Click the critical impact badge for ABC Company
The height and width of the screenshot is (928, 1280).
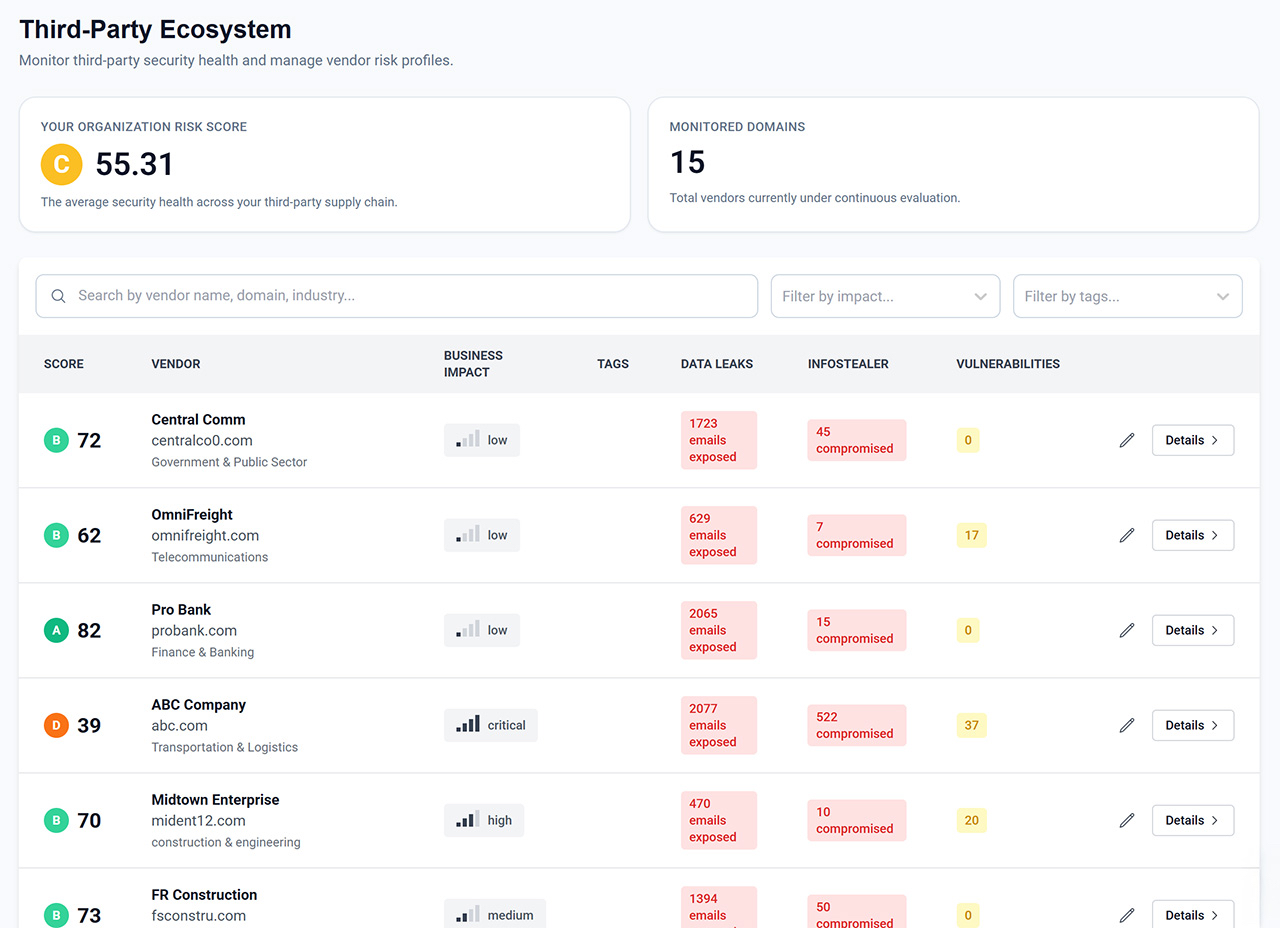click(491, 725)
